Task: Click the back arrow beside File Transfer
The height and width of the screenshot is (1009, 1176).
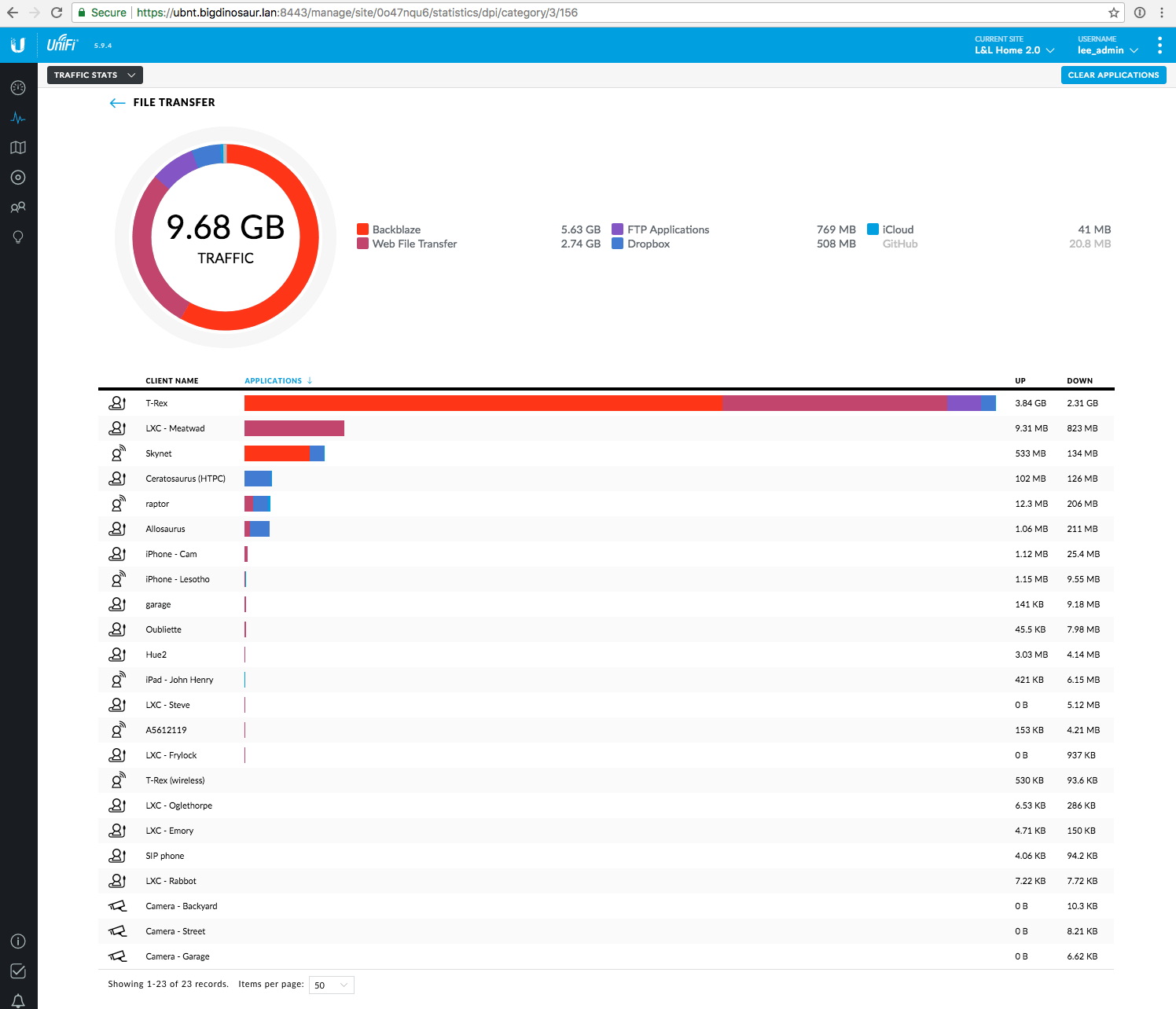Action: click(x=117, y=103)
